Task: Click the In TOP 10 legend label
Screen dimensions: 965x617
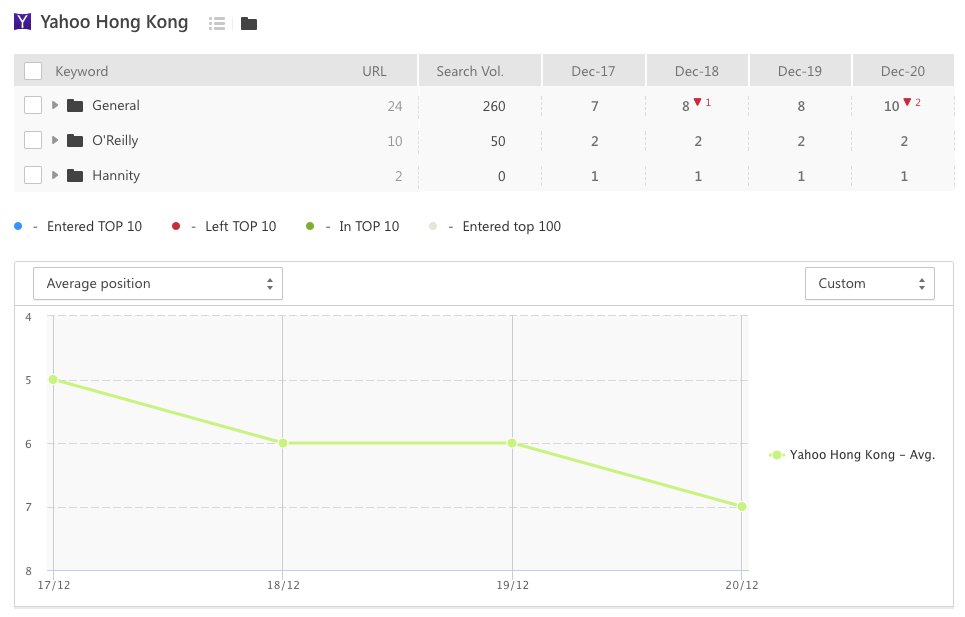Action: pos(369,226)
